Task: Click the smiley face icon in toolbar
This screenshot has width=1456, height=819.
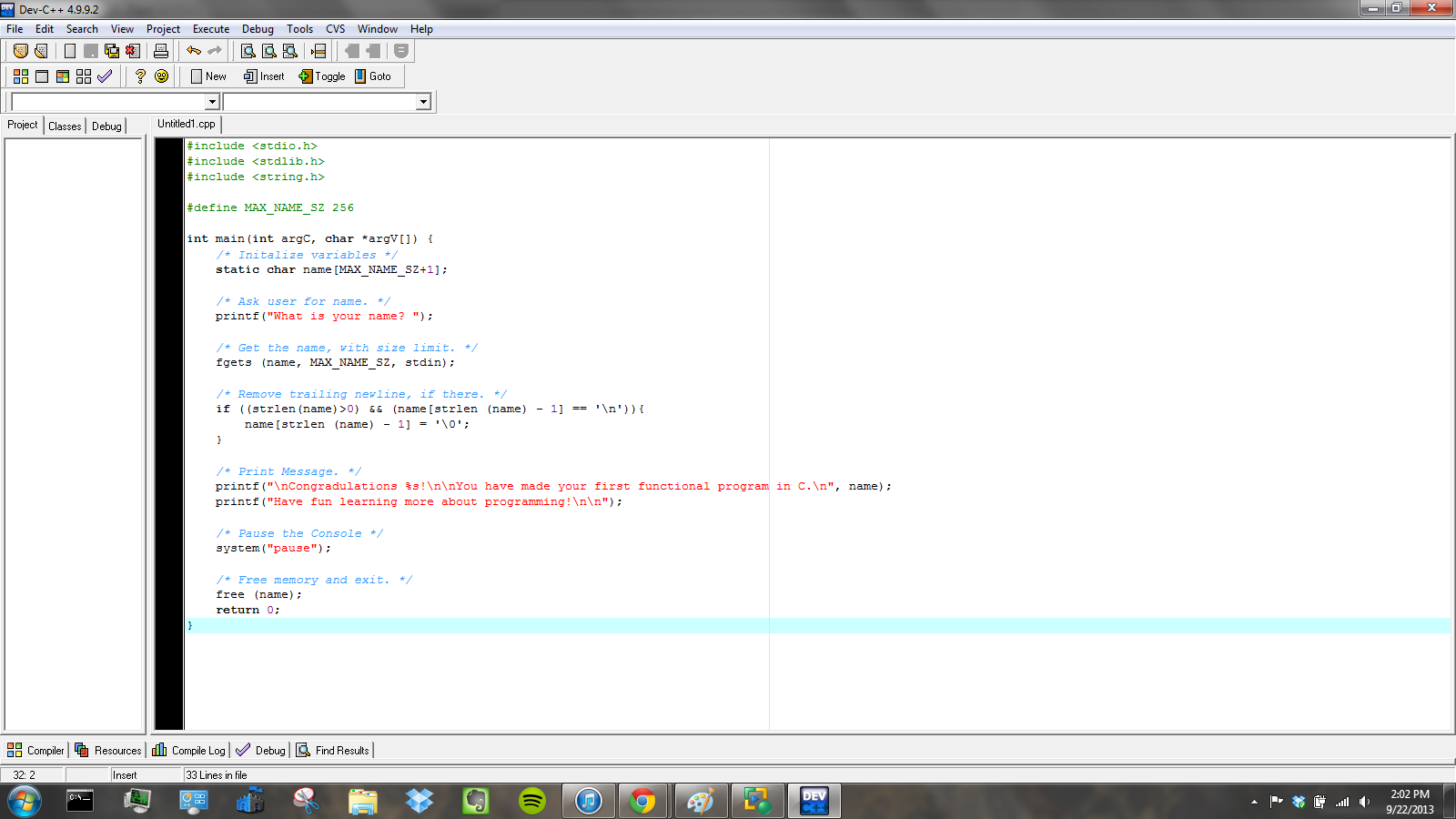Action: (161, 76)
